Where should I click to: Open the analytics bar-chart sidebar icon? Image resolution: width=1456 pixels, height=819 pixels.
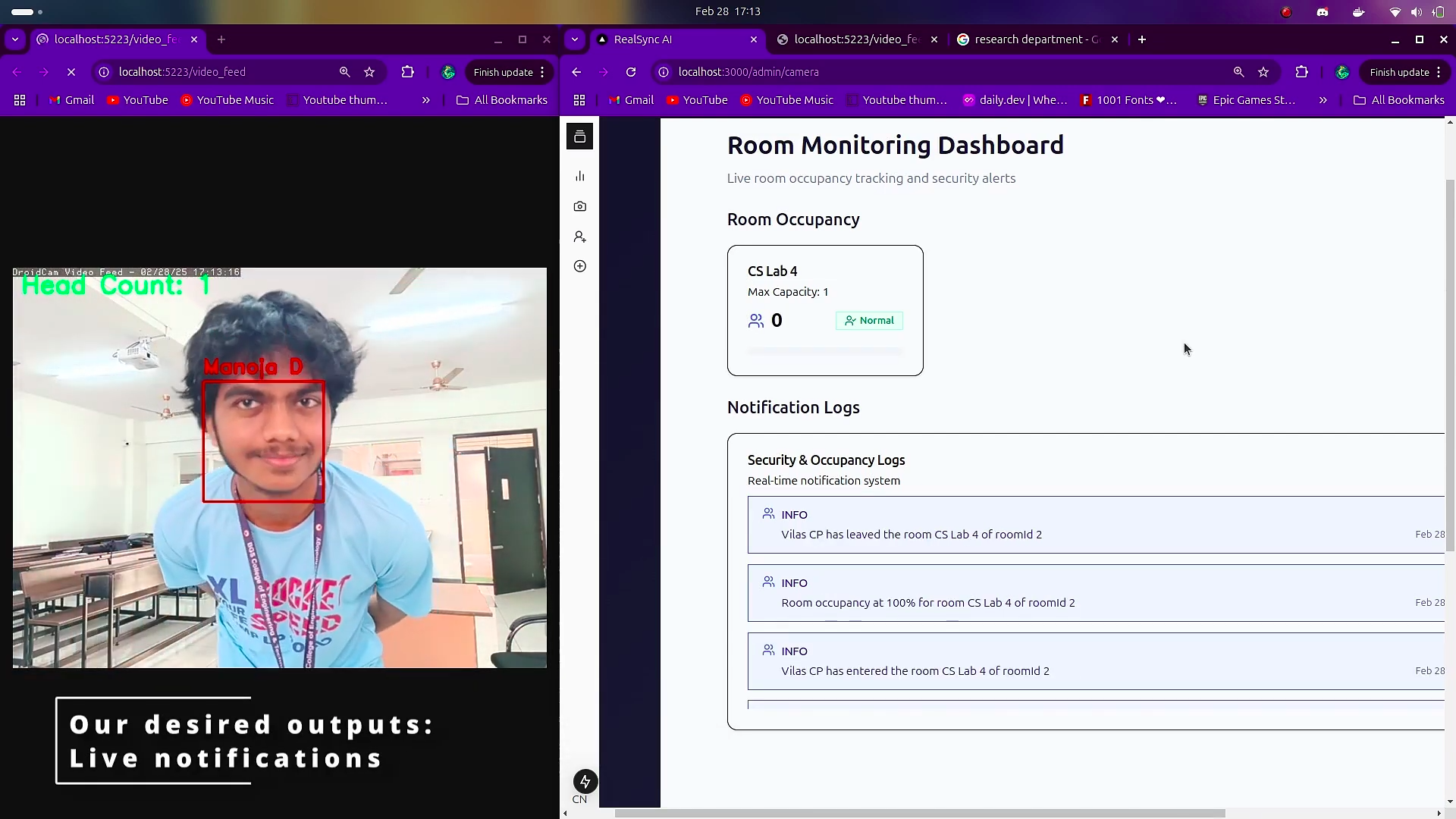pos(579,176)
